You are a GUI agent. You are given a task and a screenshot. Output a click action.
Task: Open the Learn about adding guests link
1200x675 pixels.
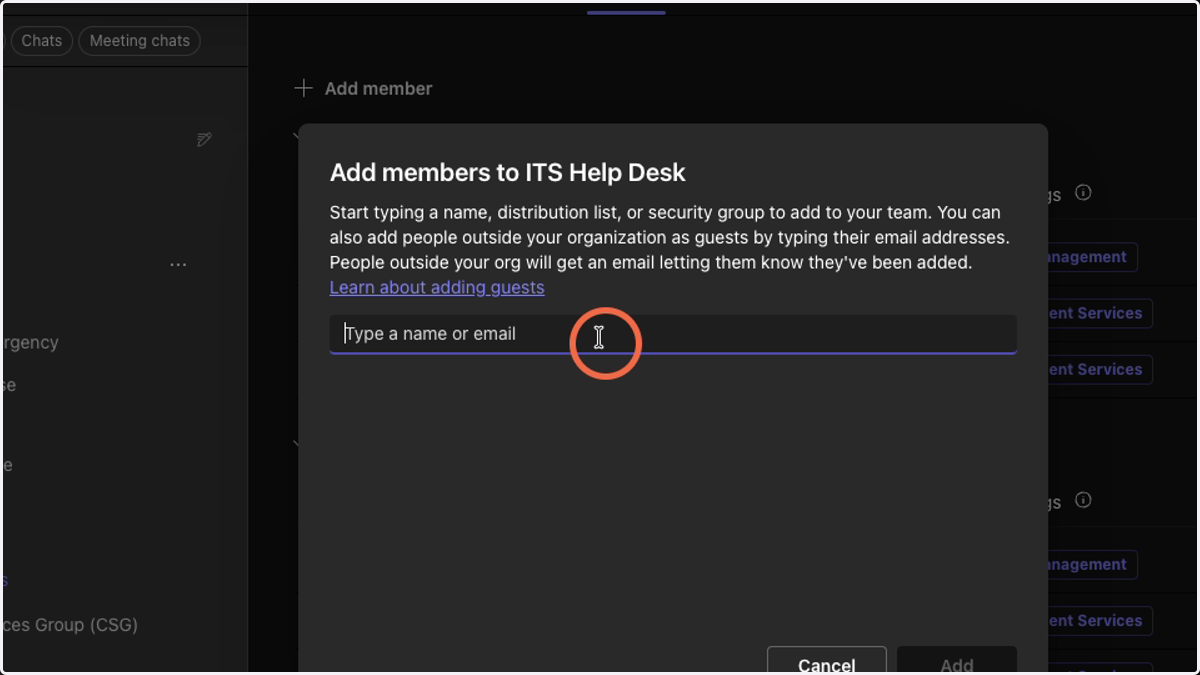coord(437,288)
